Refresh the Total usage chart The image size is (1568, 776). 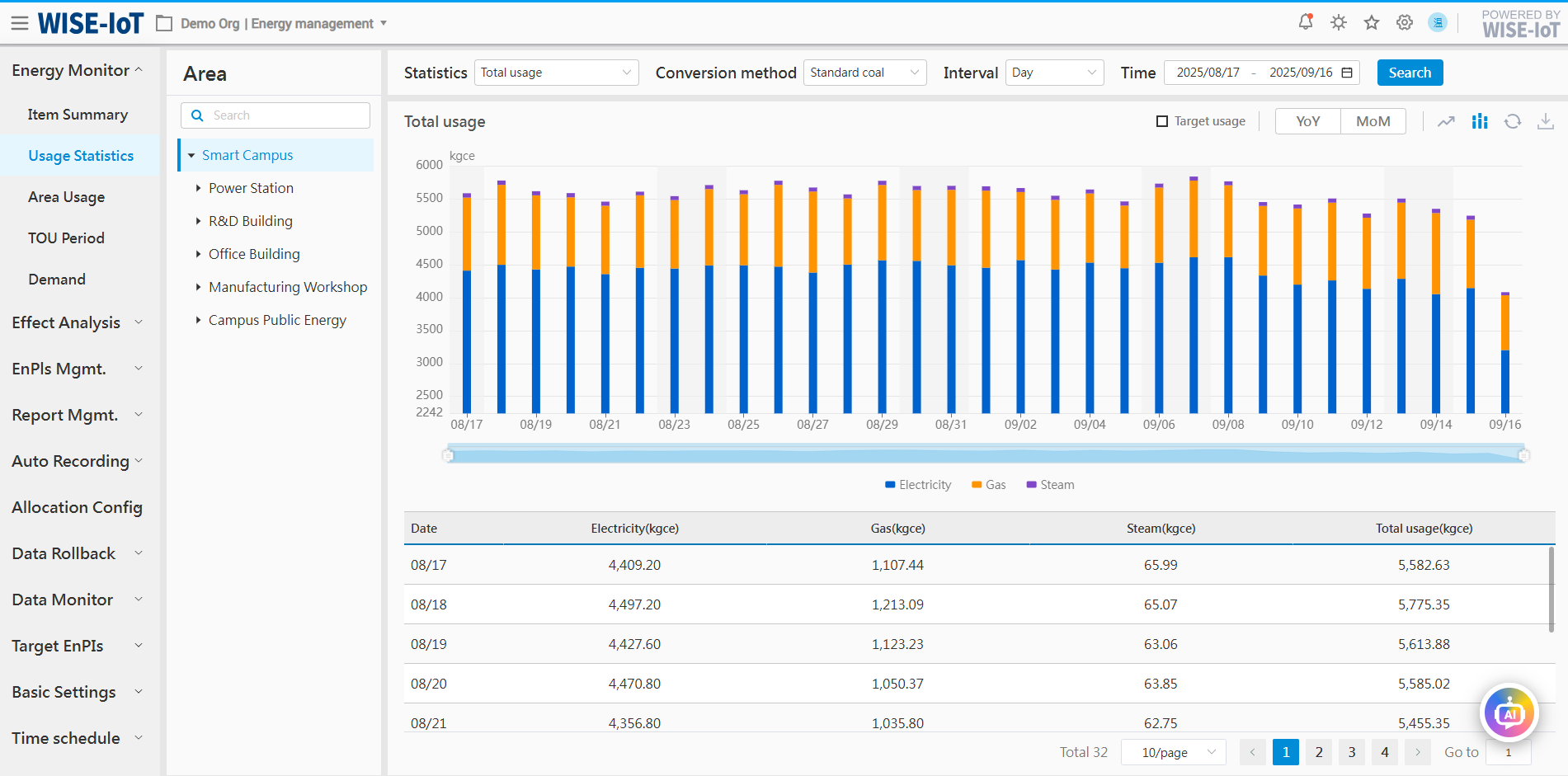click(x=1512, y=122)
